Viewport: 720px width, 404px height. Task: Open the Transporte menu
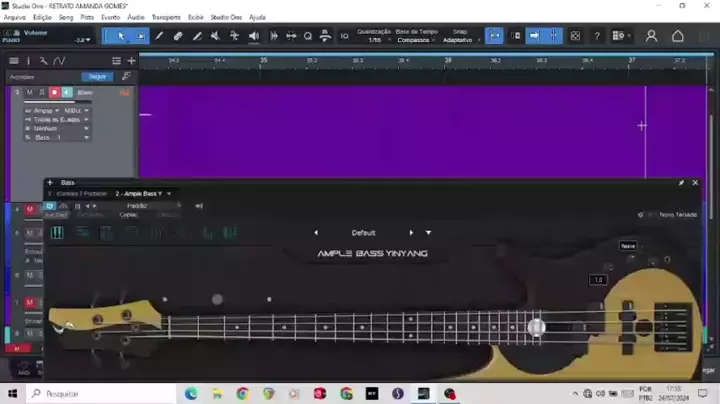pos(167,17)
